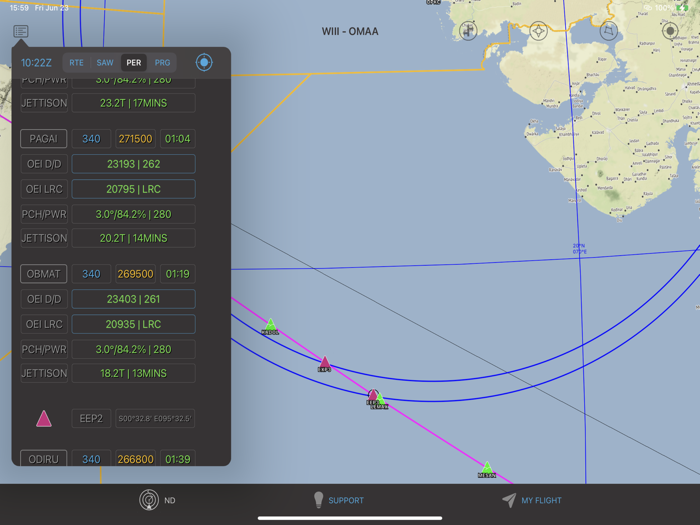Tap ODIRU time 01:39 value
This screenshot has height=525, width=700.
(x=178, y=458)
